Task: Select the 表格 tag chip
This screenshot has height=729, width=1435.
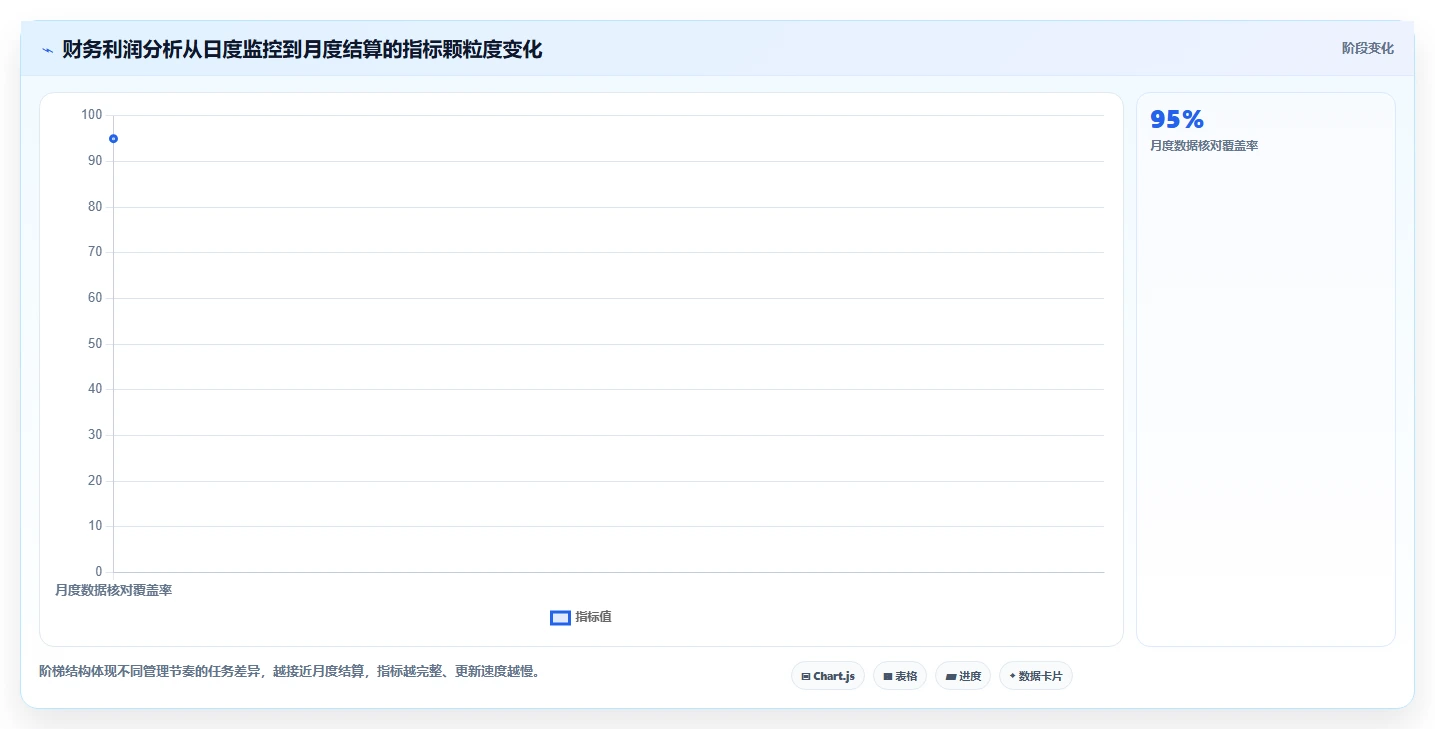Action: pyautogui.click(x=900, y=676)
